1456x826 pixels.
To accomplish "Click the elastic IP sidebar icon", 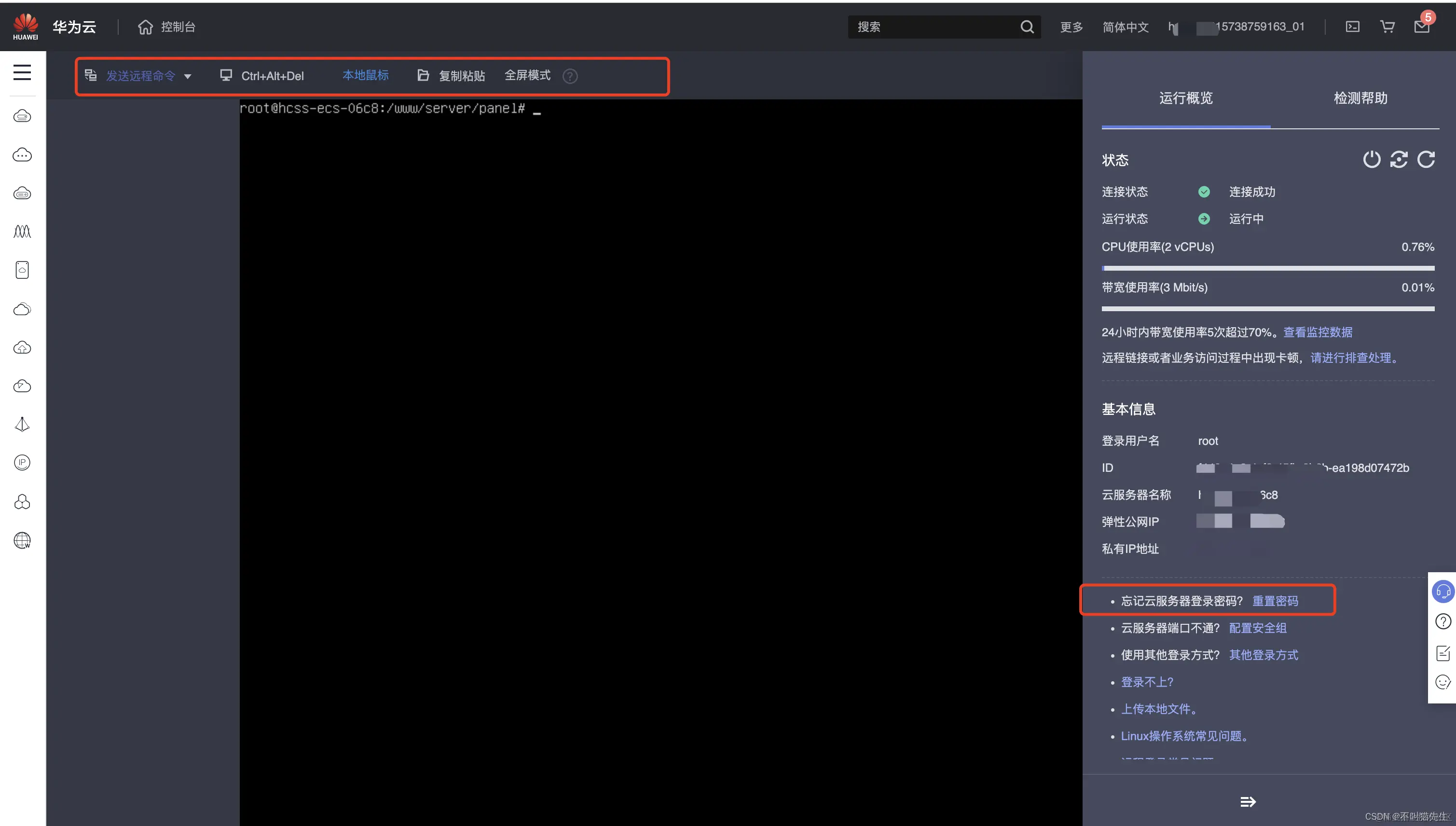I will [x=22, y=462].
